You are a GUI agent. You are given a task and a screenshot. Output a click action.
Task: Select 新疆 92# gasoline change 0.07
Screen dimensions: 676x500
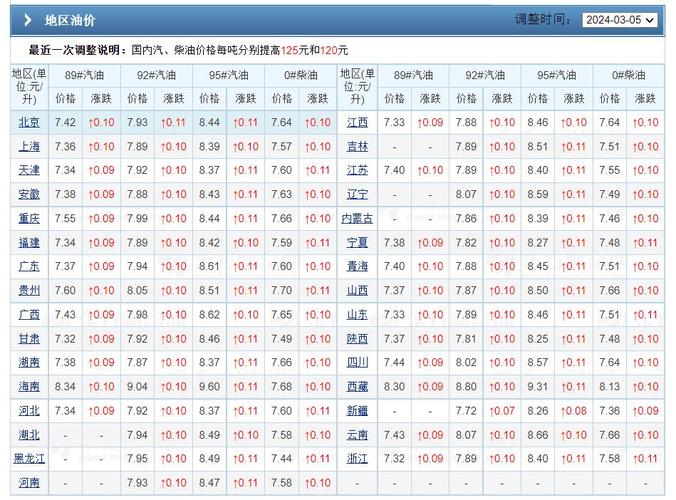click(x=502, y=411)
